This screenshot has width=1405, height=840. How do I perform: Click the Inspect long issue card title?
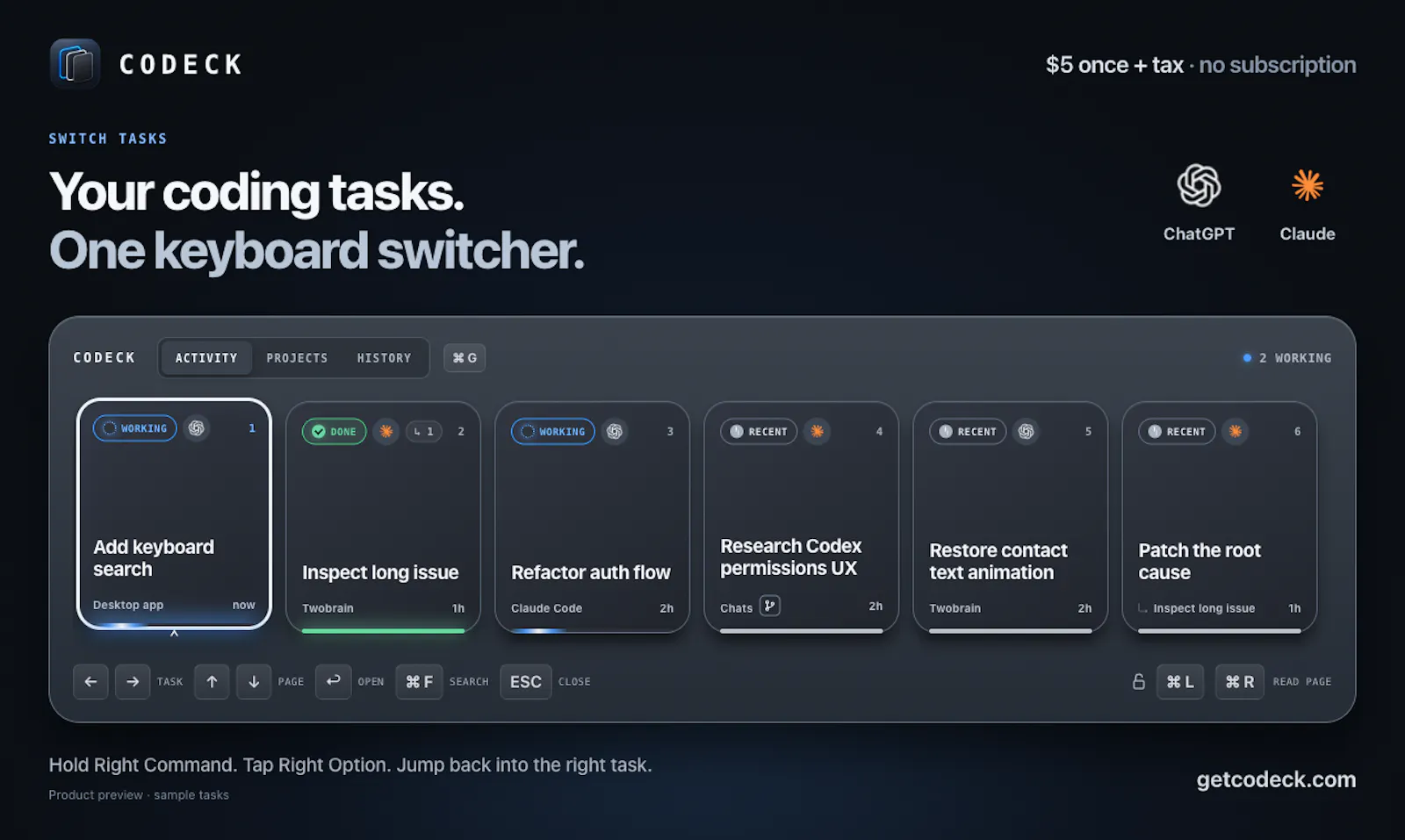[380, 572]
